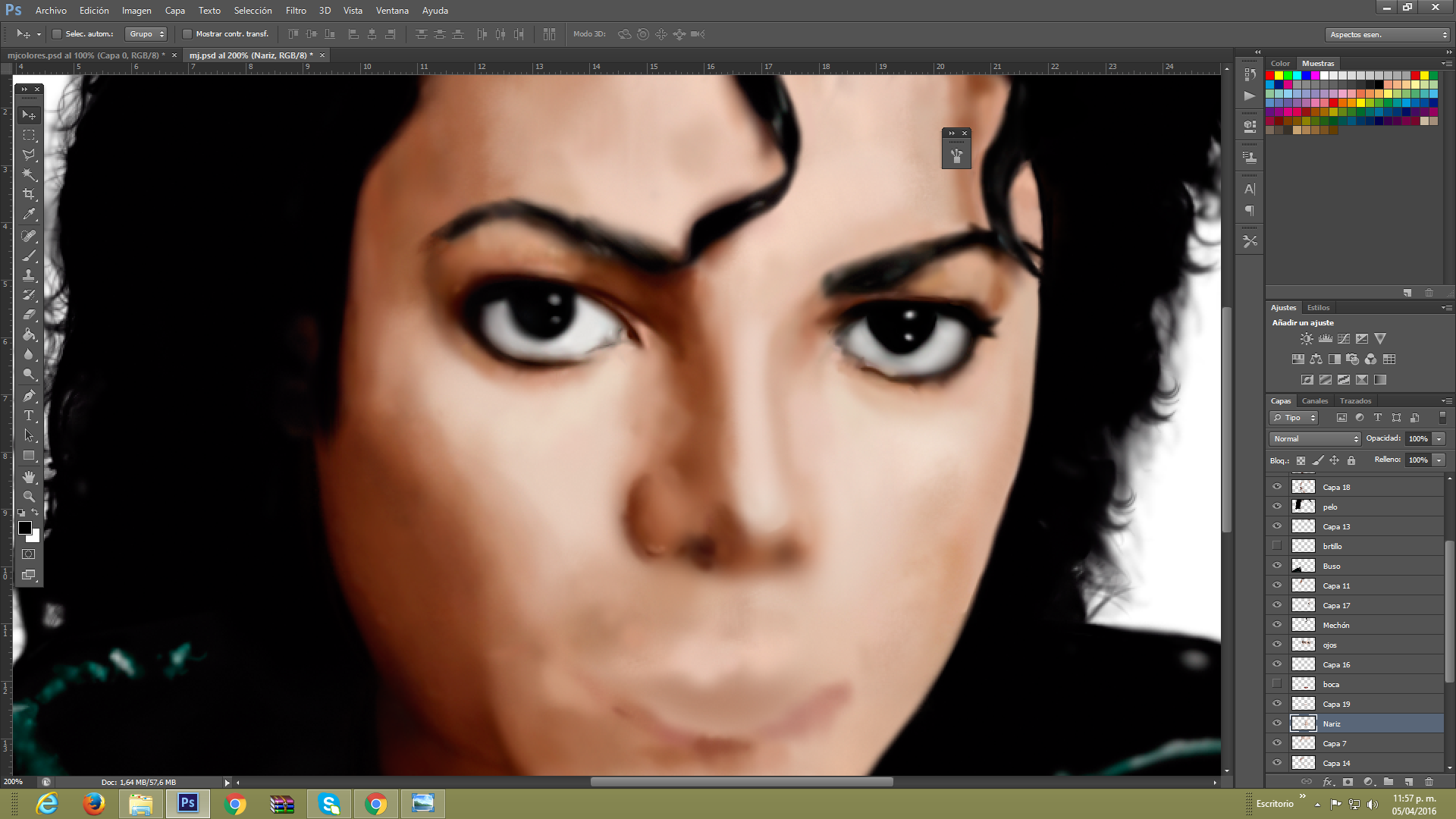The width and height of the screenshot is (1456, 819).
Task: Add a layer mask
Action: pos(1348,782)
